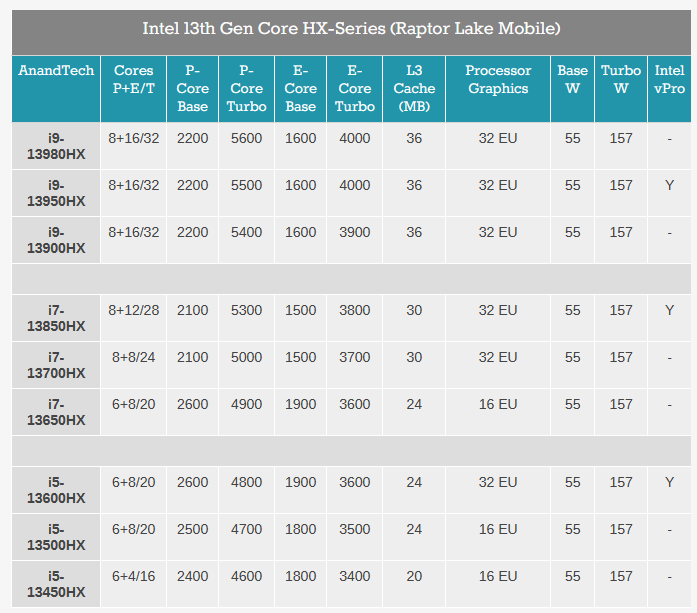The height and width of the screenshot is (613, 697).
Task: Select the i9-13980HX row label
Action: coord(56,146)
